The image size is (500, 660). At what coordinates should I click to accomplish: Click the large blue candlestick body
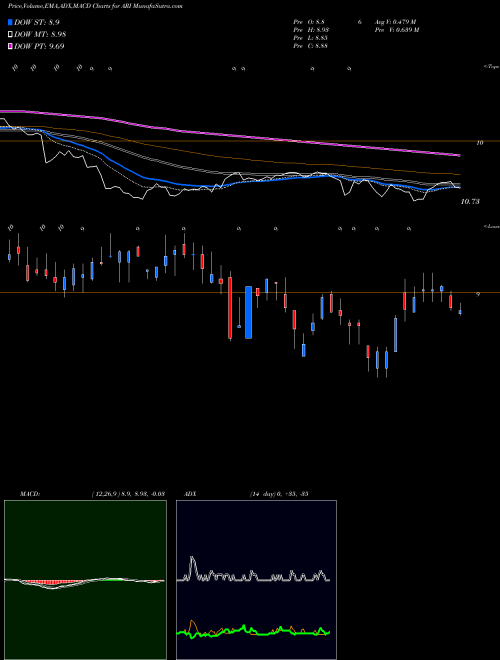click(x=249, y=312)
